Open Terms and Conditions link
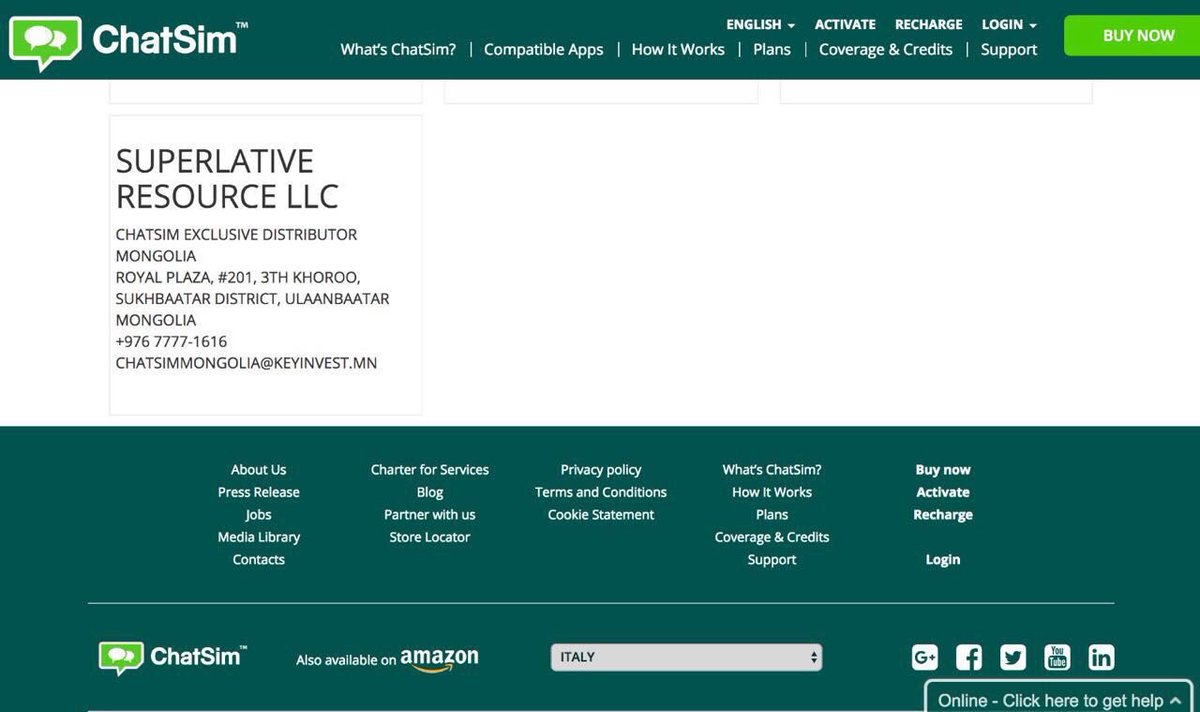The image size is (1200, 712). tap(601, 492)
